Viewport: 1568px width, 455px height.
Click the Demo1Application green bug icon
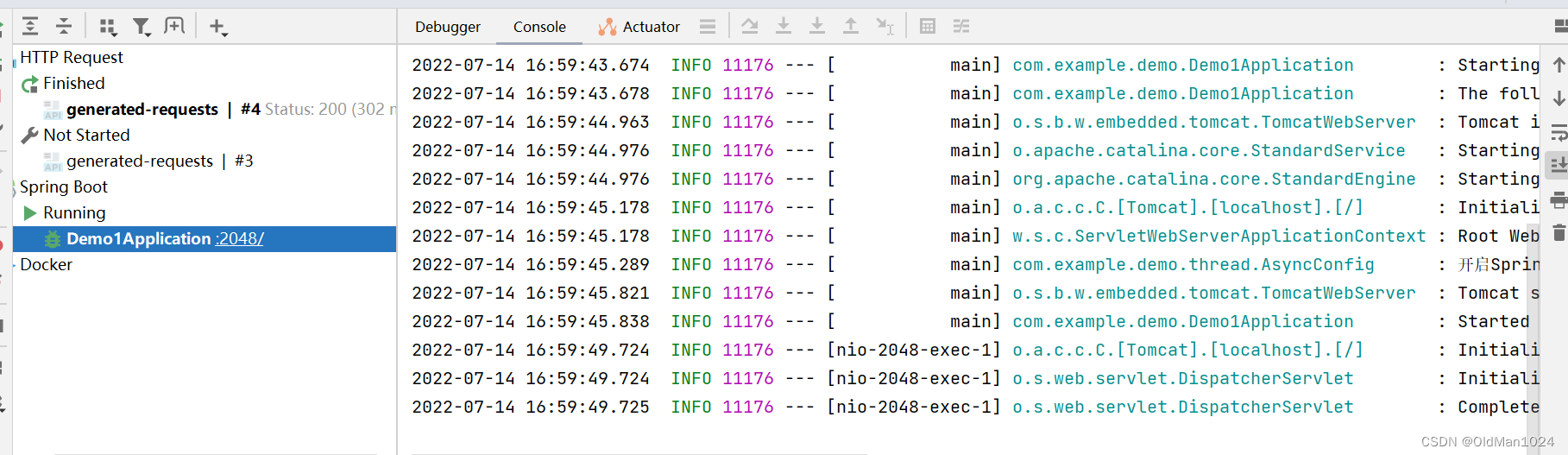point(53,239)
